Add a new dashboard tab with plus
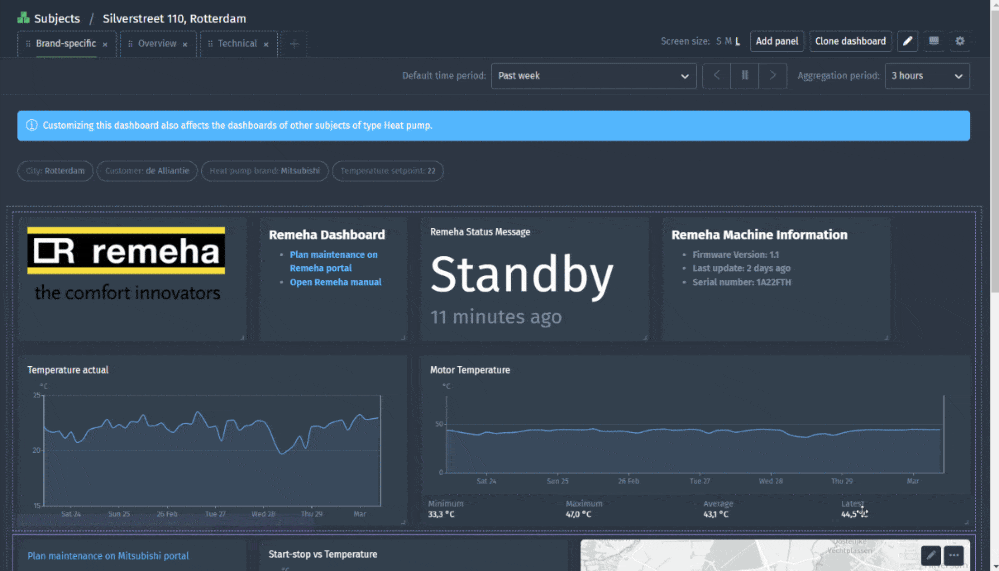999x571 pixels. 294,44
